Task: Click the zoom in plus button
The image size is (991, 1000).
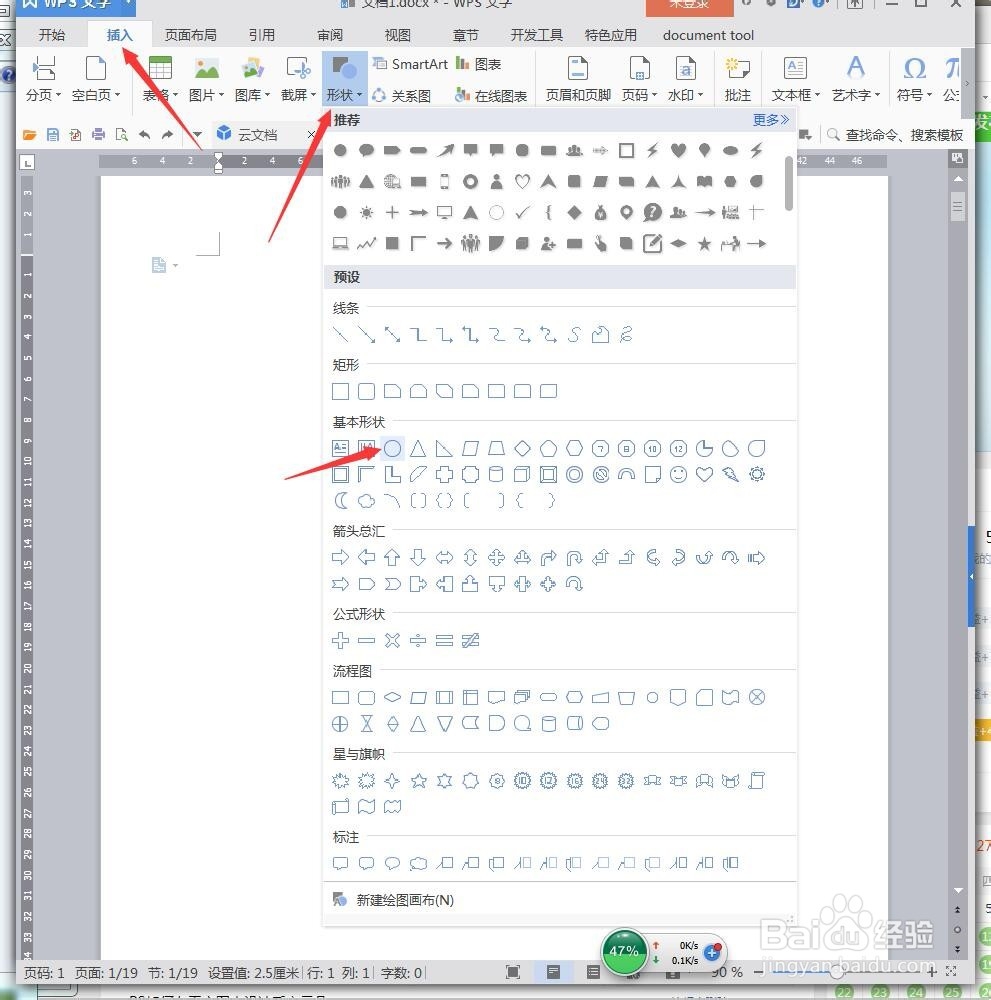Action: 932,972
